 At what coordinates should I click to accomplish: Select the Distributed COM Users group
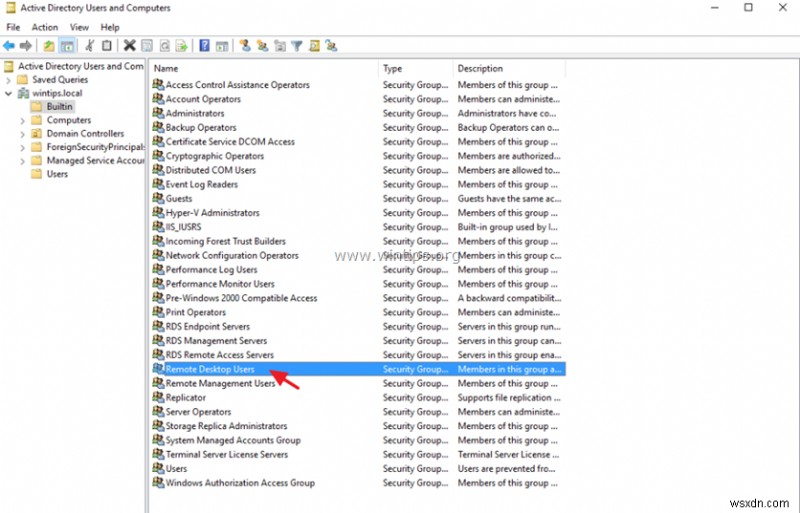tap(211, 170)
